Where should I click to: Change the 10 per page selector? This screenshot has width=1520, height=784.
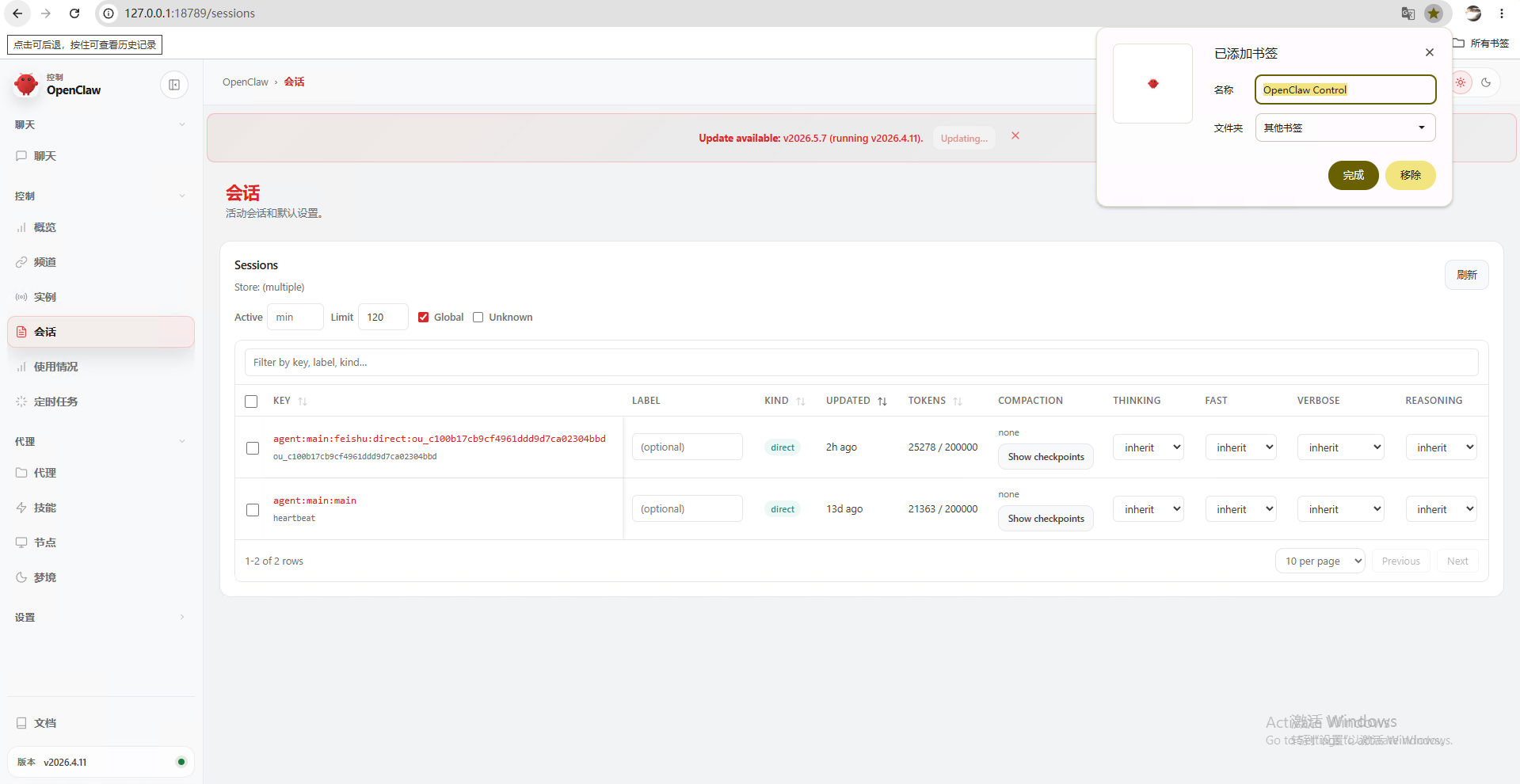tap(1320, 561)
